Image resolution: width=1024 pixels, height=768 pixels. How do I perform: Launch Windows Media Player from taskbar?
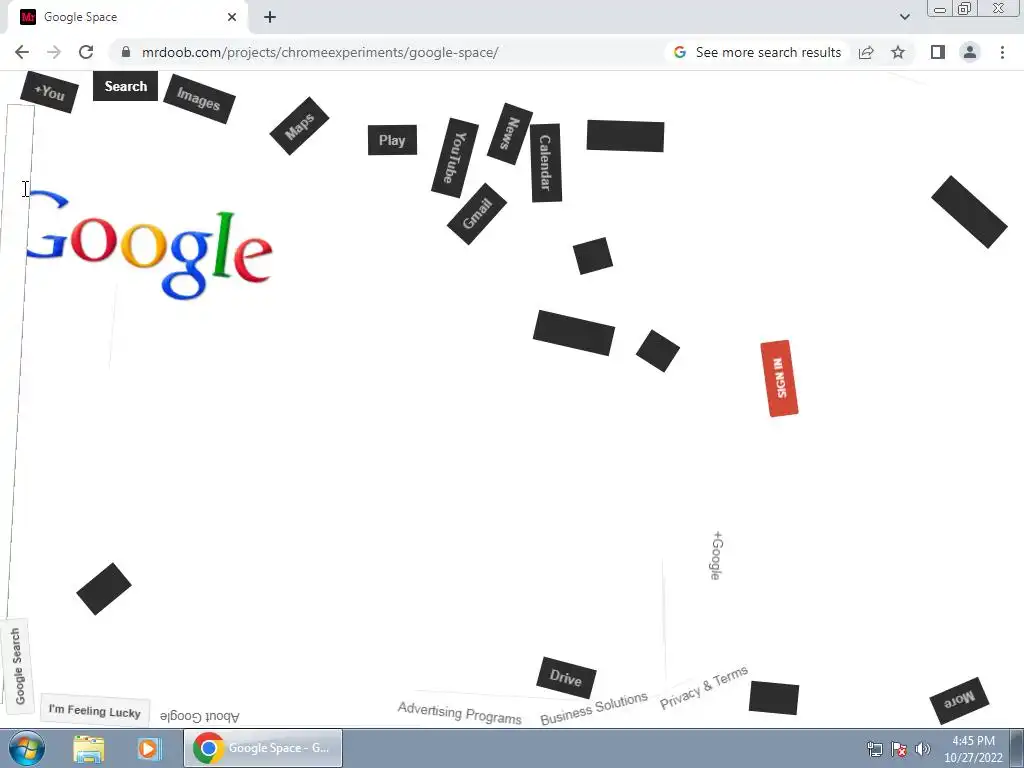[x=149, y=748]
